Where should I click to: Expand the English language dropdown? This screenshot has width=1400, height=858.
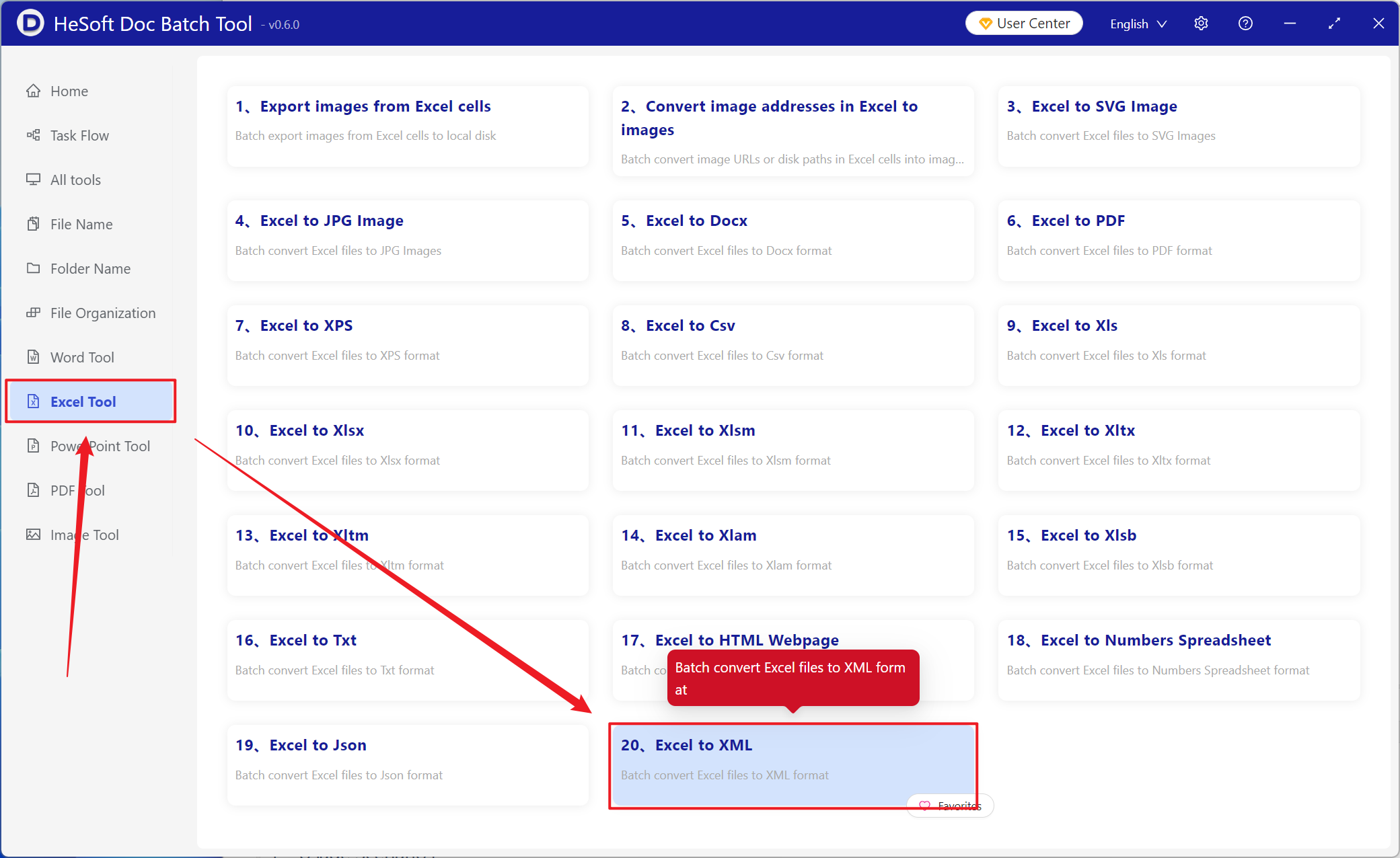point(1138,24)
